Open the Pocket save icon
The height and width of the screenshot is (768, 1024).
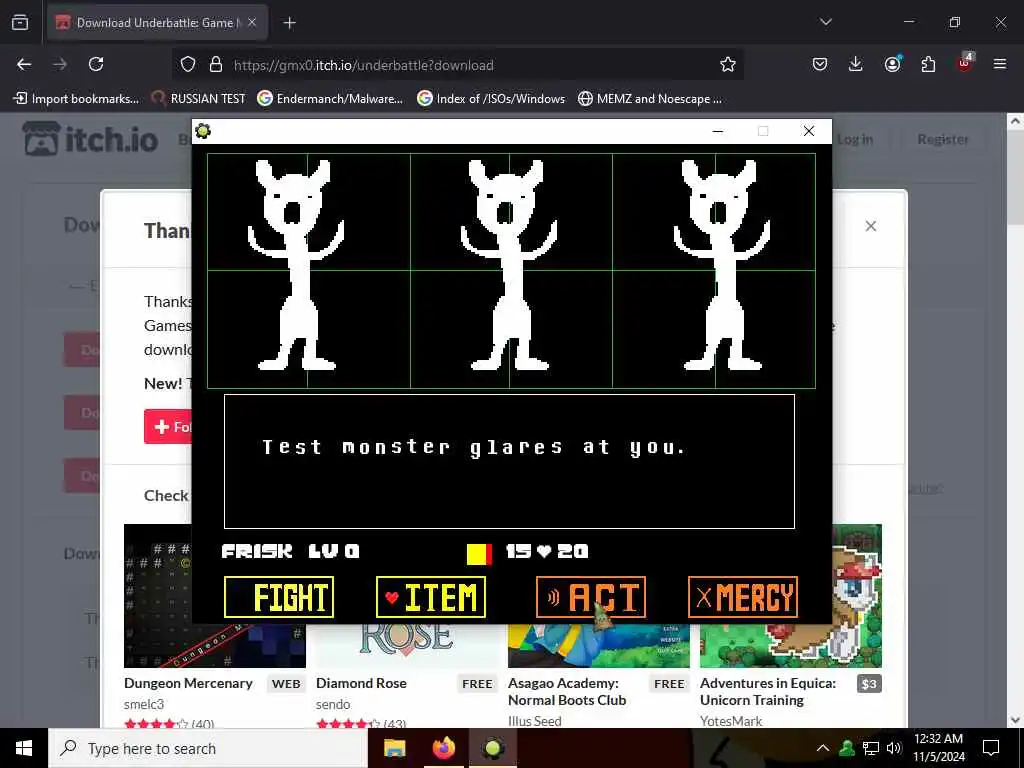pyautogui.click(x=820, y=64)
